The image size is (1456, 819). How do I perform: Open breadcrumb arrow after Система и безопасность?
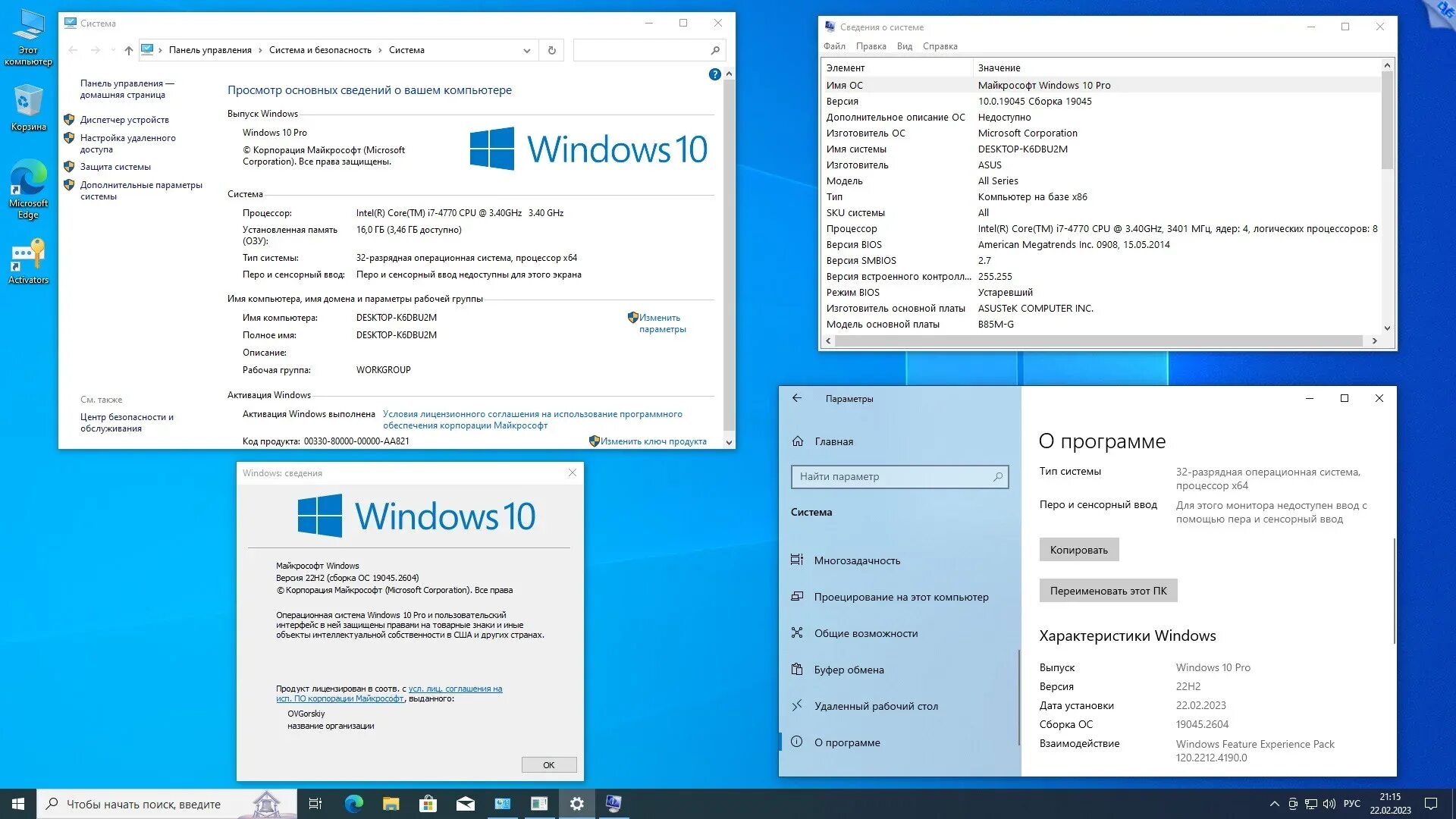pos(380,50)
